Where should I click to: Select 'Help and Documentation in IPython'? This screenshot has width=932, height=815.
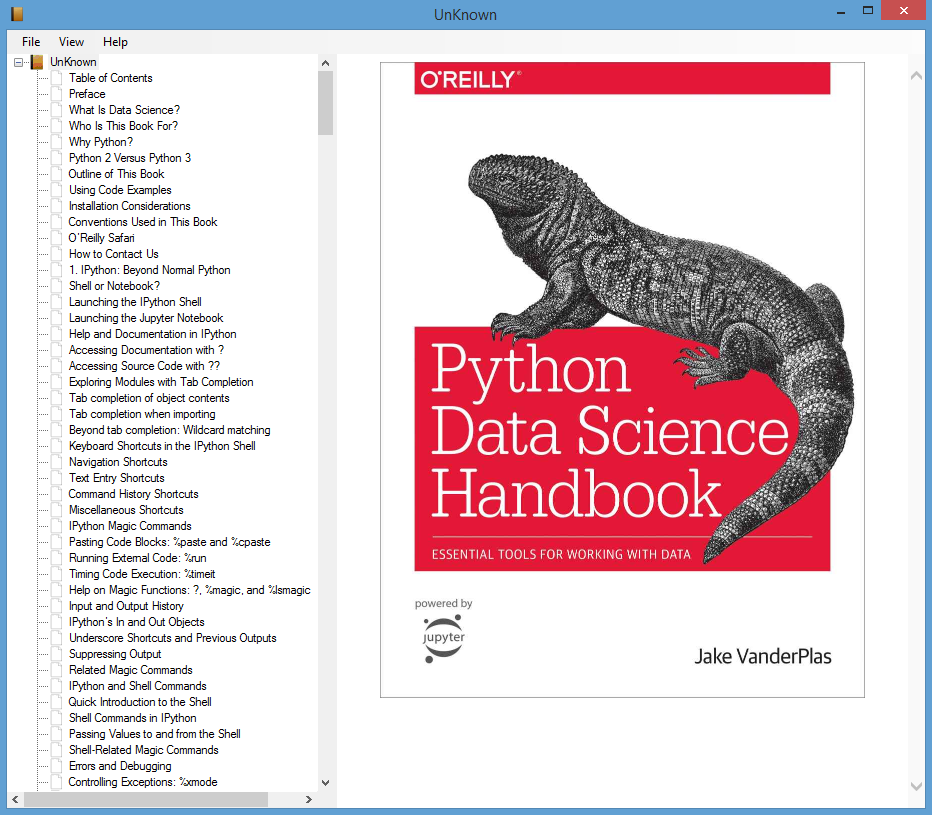(x=152, y=334)
